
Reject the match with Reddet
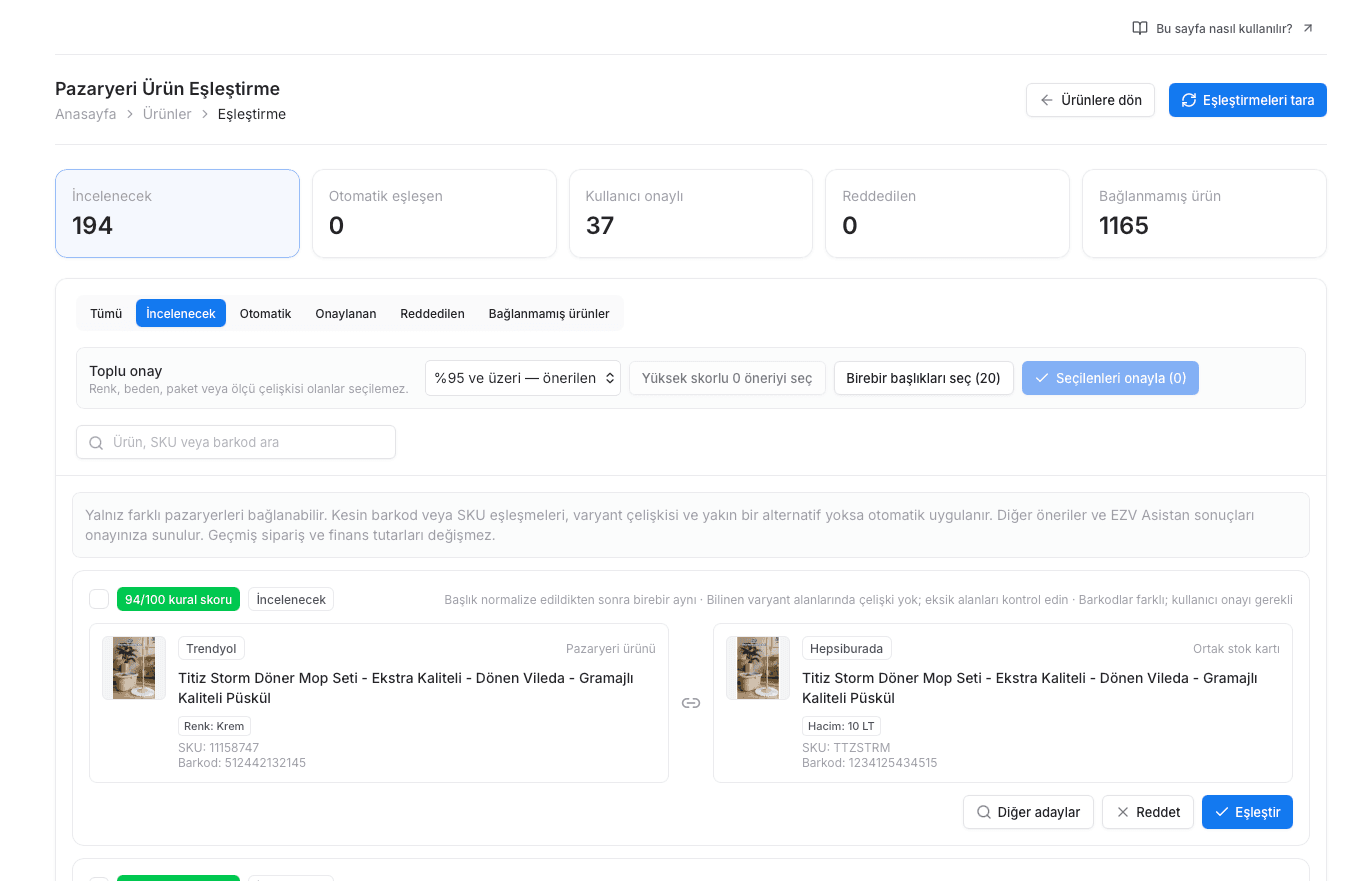pos(1148,812)
